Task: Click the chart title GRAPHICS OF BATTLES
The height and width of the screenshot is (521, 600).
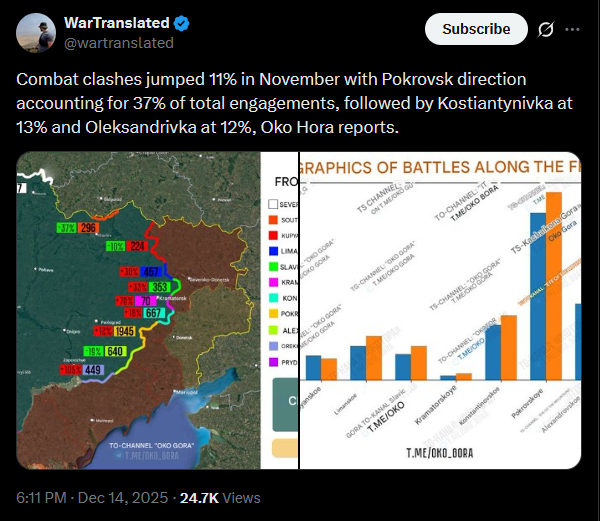Action: 439,168
